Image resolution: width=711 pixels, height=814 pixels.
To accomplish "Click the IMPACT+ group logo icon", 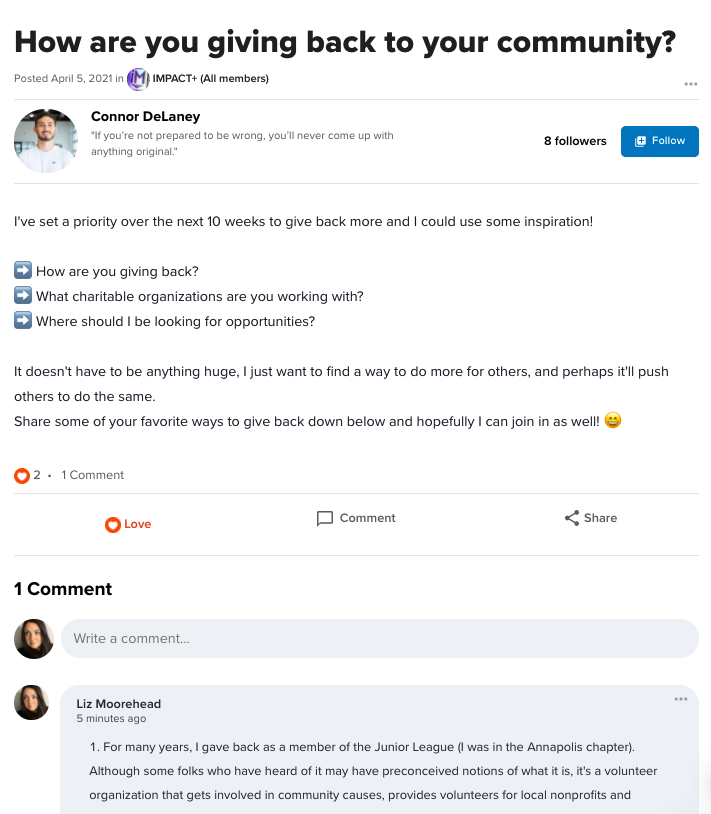I will (x=138, y=78).
